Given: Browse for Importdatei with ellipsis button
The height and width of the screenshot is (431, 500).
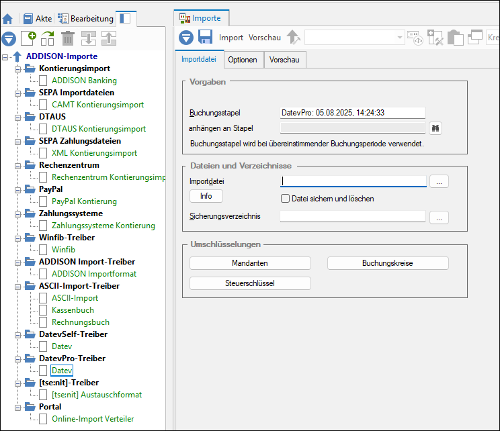Looking at the screenshot, I should (x=439, y=181).
